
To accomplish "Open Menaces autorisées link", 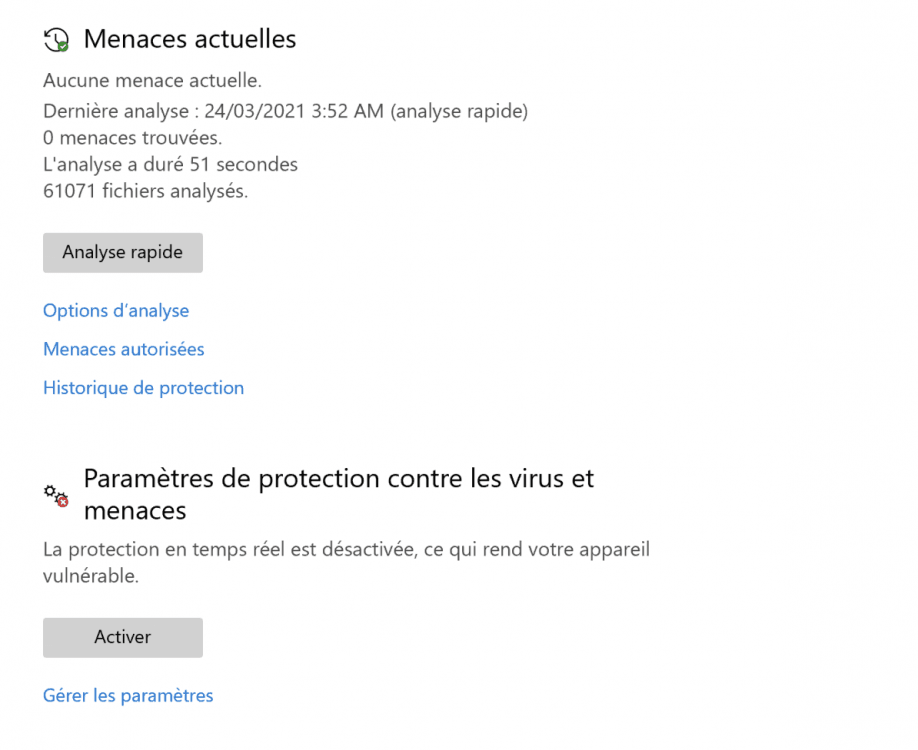I will coord(124,349).
